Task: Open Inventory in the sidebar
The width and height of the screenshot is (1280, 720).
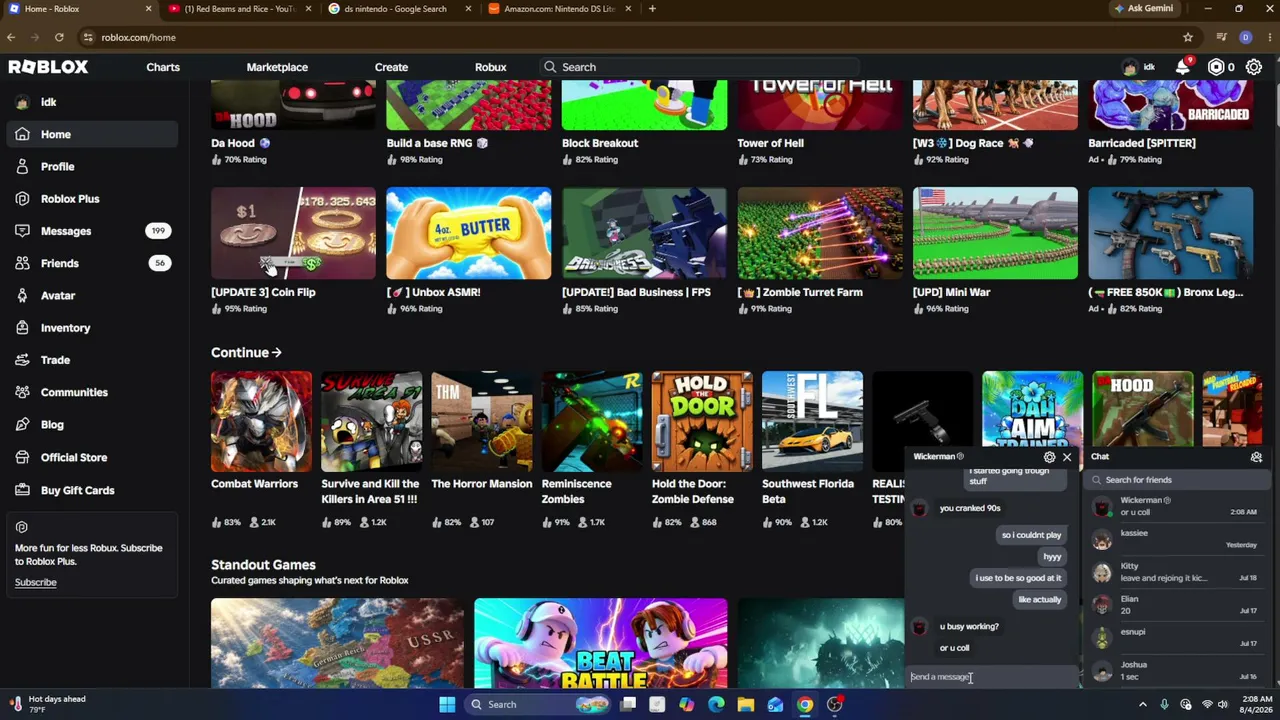Action: [90, 328]
